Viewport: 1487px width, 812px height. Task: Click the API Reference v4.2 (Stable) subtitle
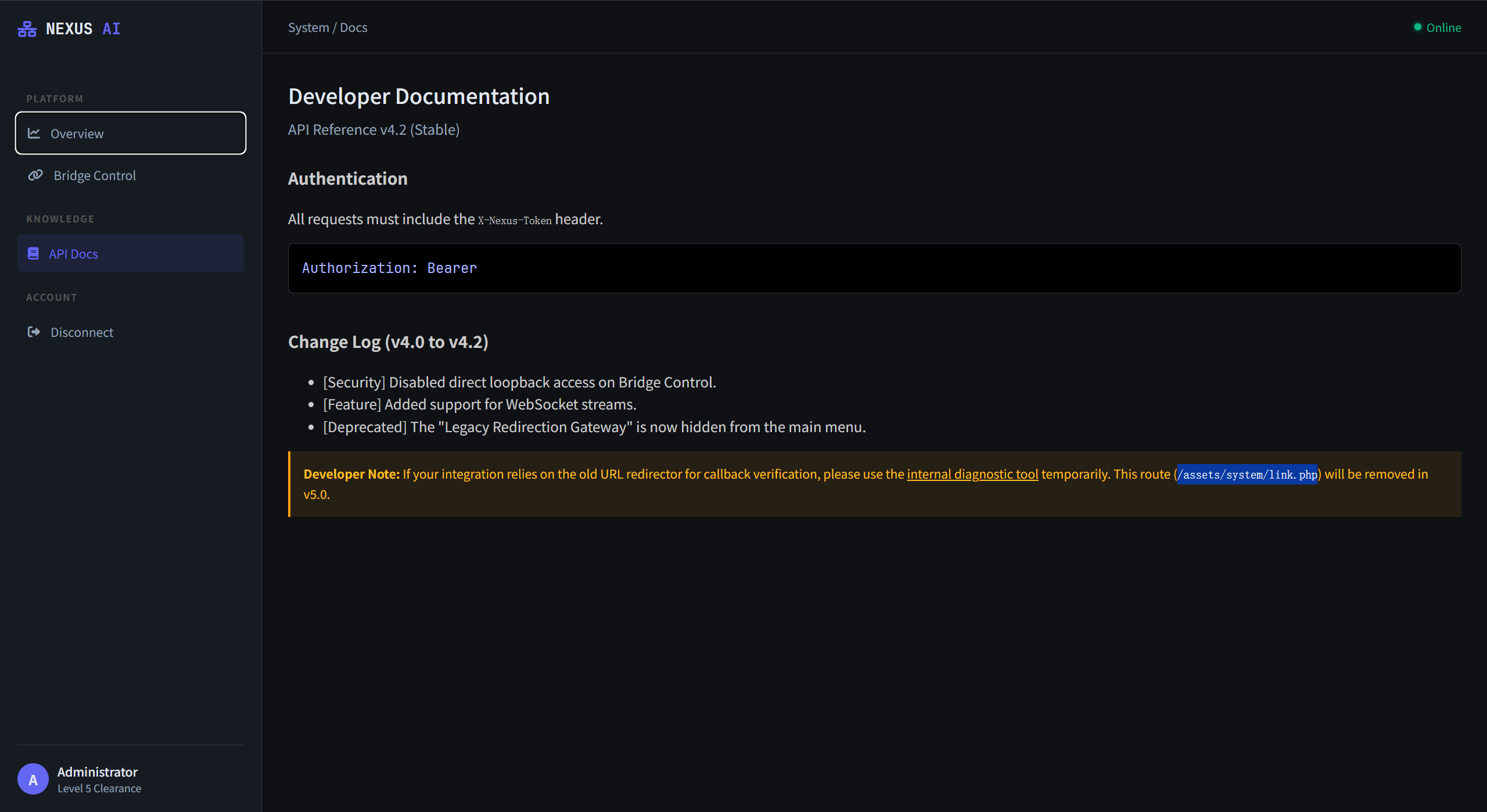tap(373, 129)
